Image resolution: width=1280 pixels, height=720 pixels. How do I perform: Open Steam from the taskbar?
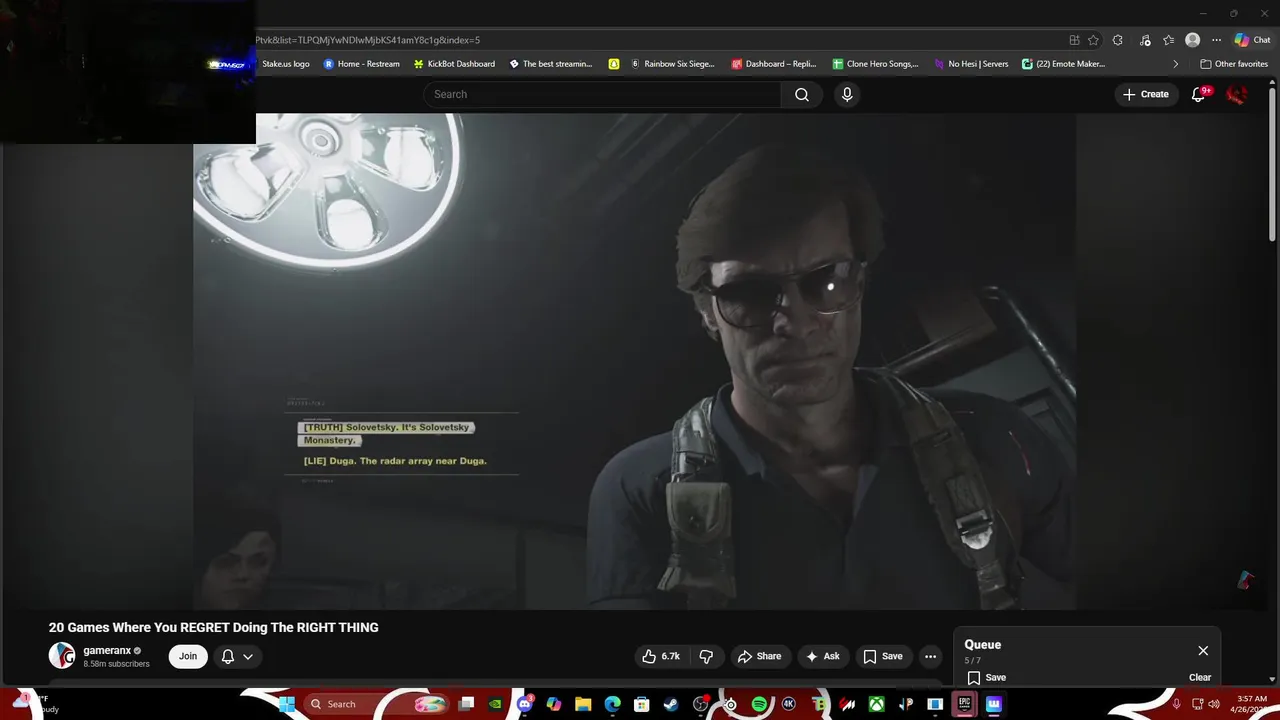pyautogui.click(x=670, y=704)
